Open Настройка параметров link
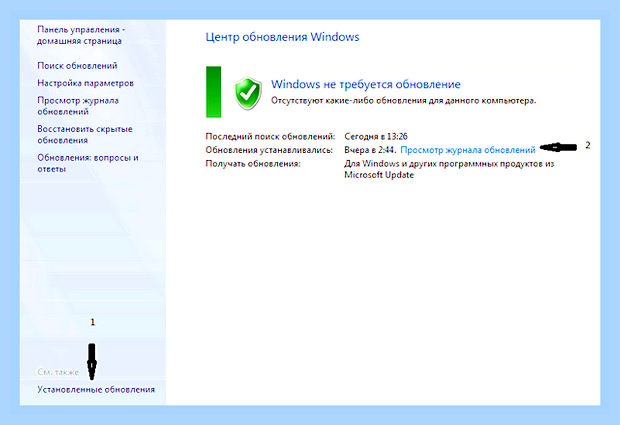This screenshot has height=425, width=620. pos(85,83)
